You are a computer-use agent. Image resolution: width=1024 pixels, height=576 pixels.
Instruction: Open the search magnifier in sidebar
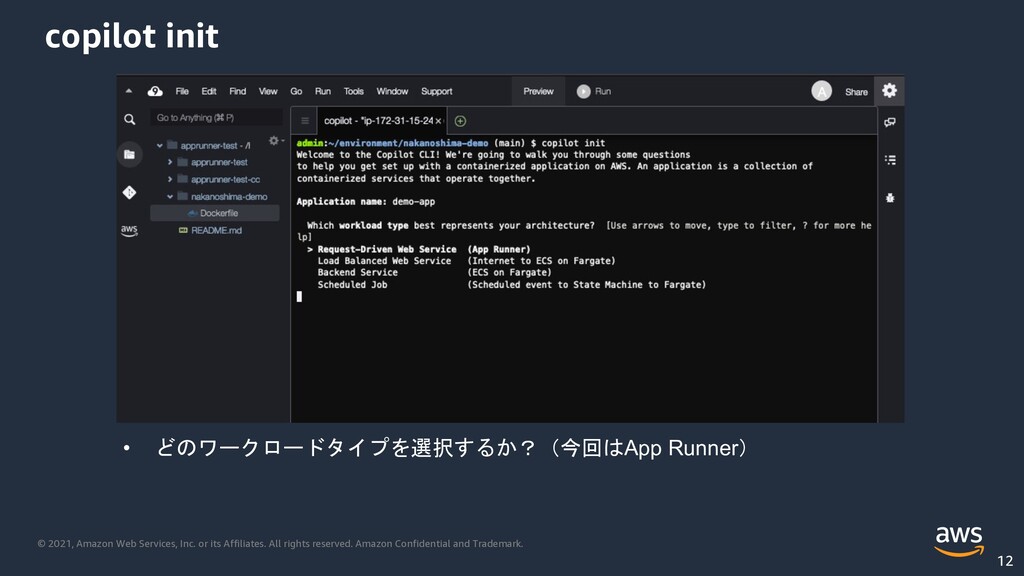[130, 119]
